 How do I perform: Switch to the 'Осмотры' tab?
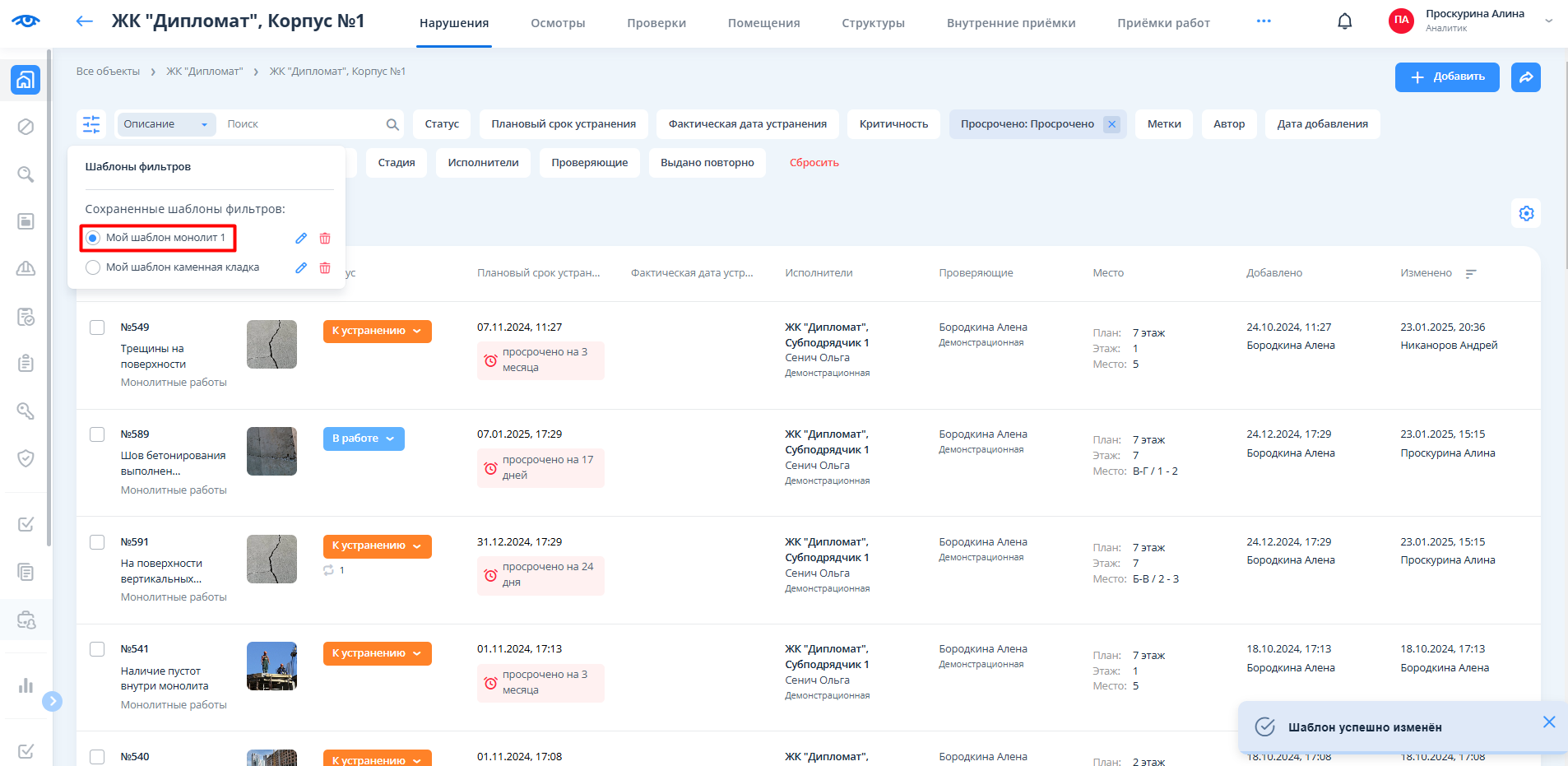click(558, 23)
